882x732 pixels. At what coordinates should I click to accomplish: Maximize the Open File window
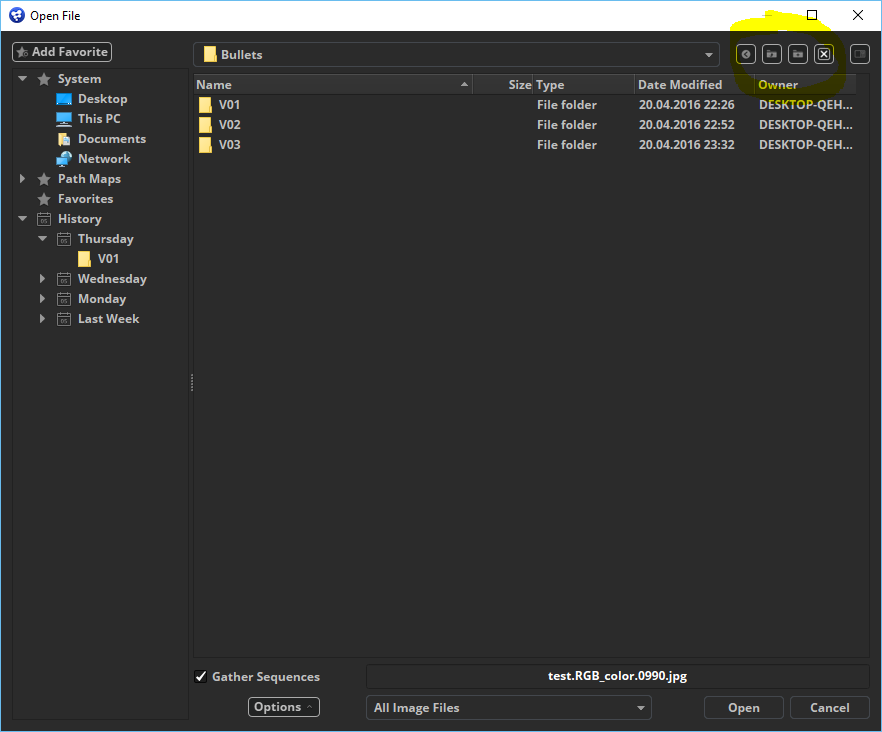[x=812, y=15]
